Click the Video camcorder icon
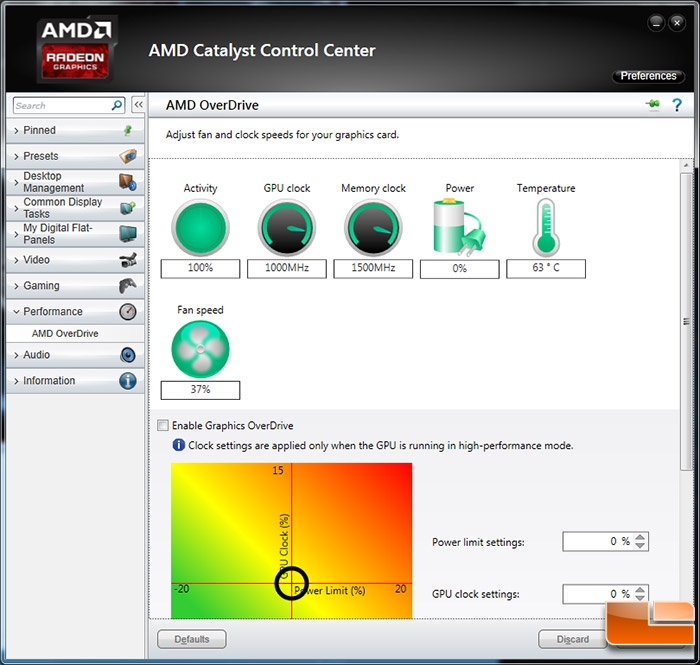This screenshot has width=700, height=665. click(x=128, y=260)
